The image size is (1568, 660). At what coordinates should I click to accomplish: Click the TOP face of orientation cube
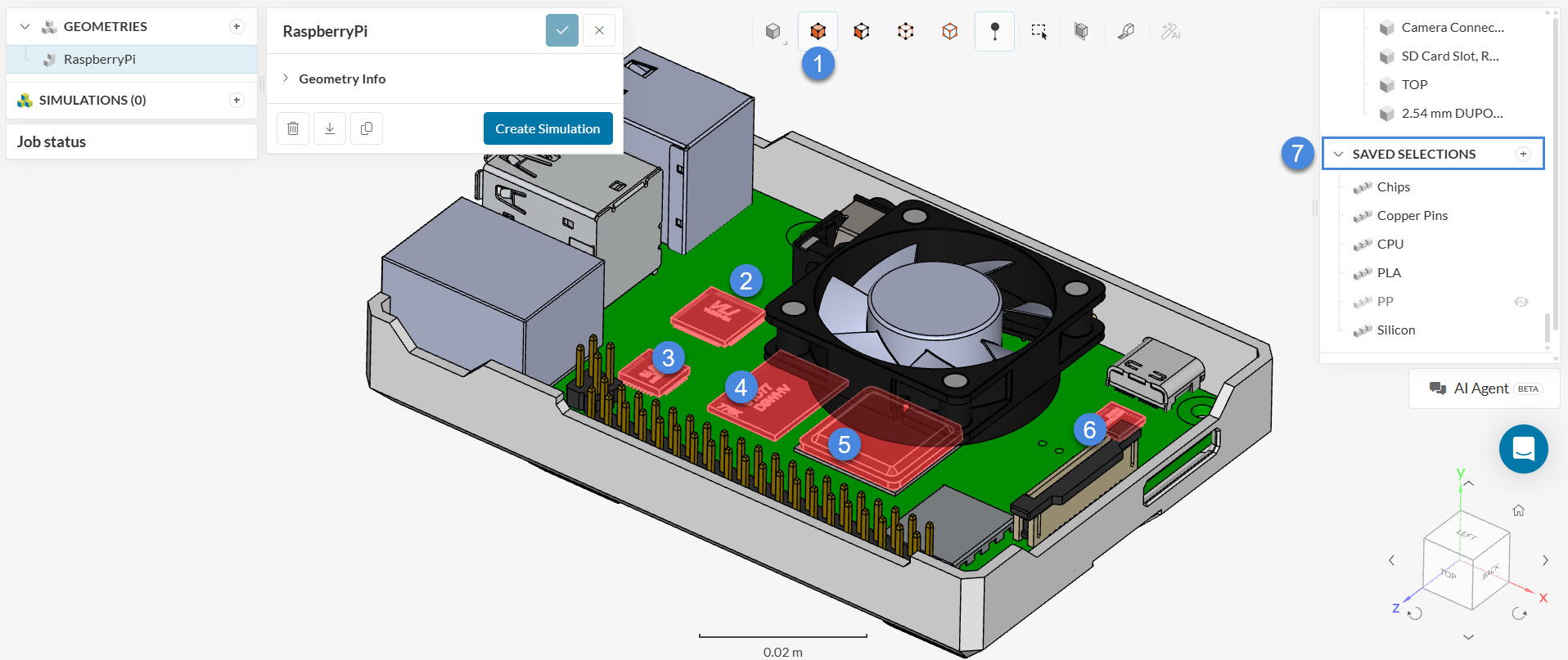(x=1449, y=574)
